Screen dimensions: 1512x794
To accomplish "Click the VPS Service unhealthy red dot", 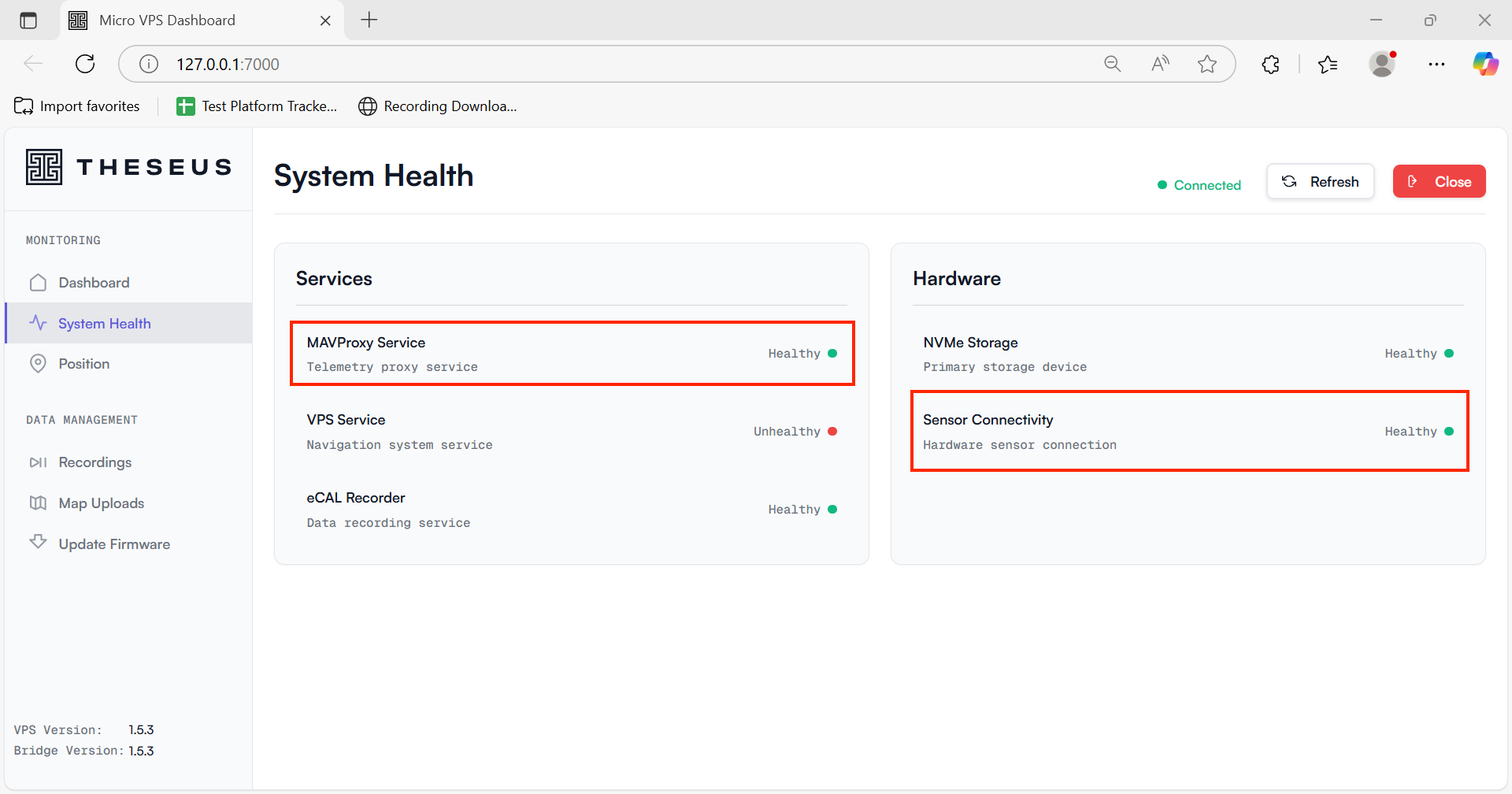I will coord(832,432).
